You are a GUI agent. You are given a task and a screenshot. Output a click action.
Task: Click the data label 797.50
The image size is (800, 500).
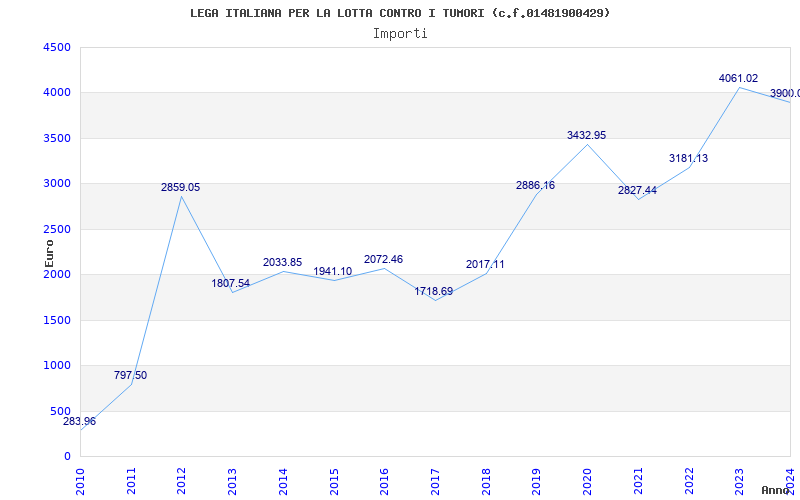tap(130, 375)
